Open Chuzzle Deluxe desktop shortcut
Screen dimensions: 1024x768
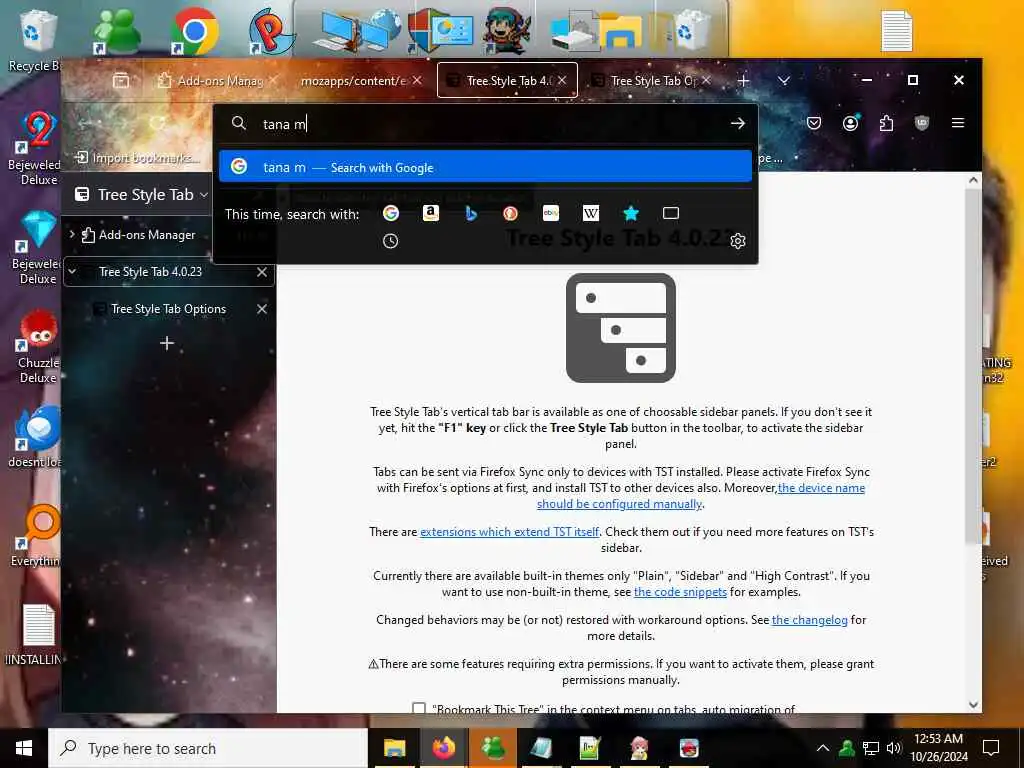coord(39,347)
